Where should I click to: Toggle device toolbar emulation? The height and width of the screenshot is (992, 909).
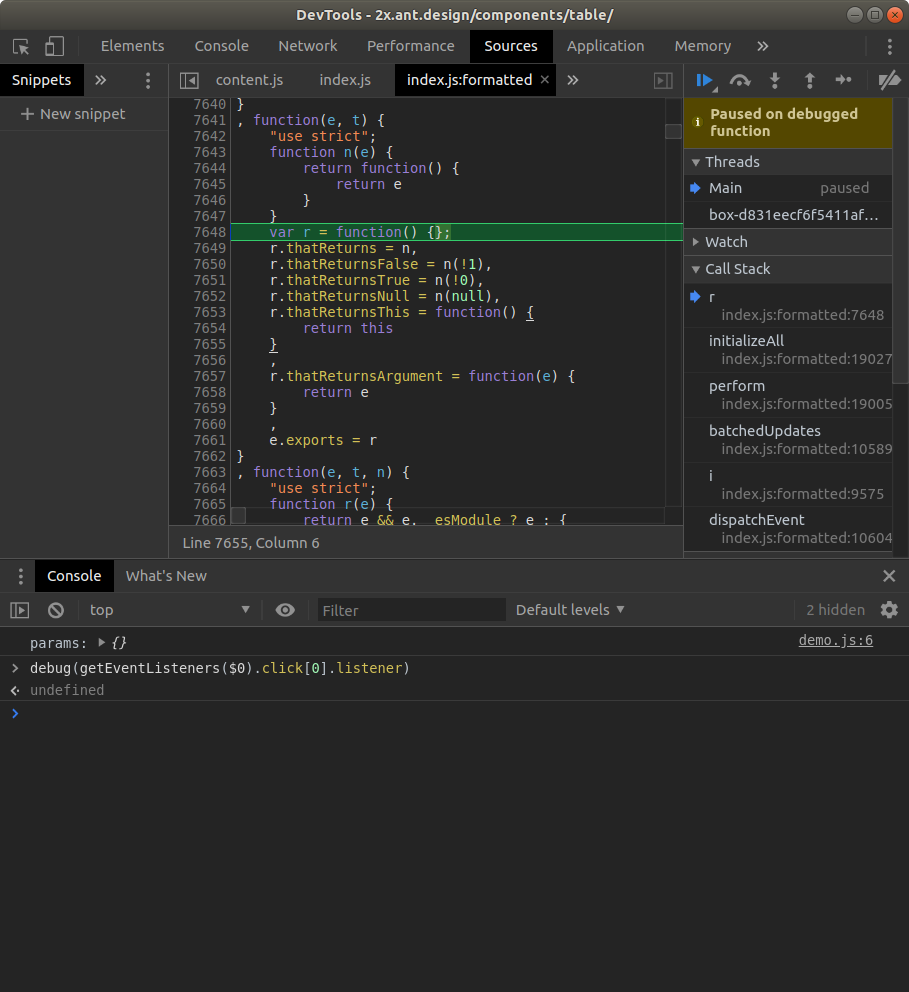point(54,46)
